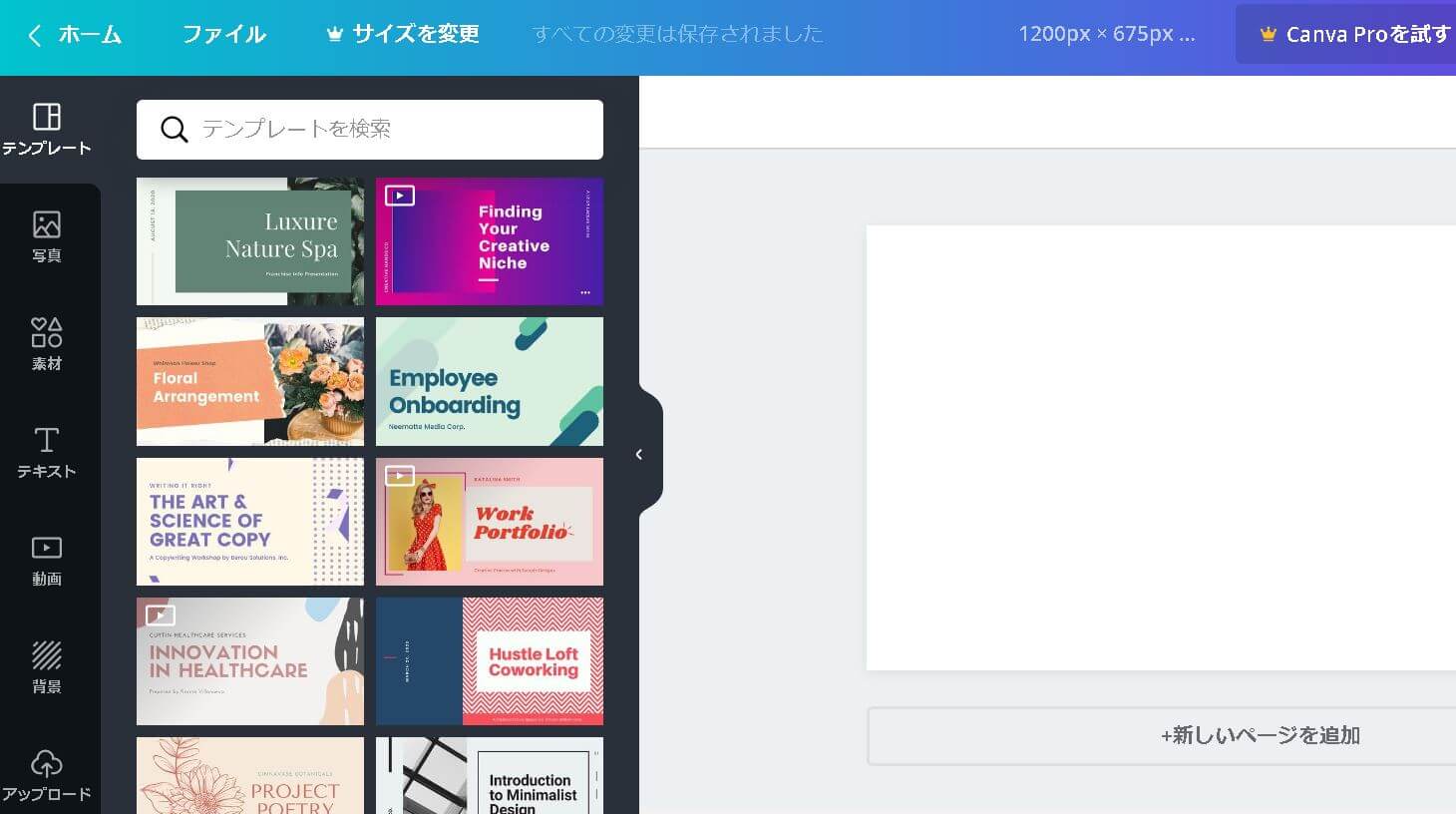Select the Project Poetry template
The image size is (1456, 814).
250,776
